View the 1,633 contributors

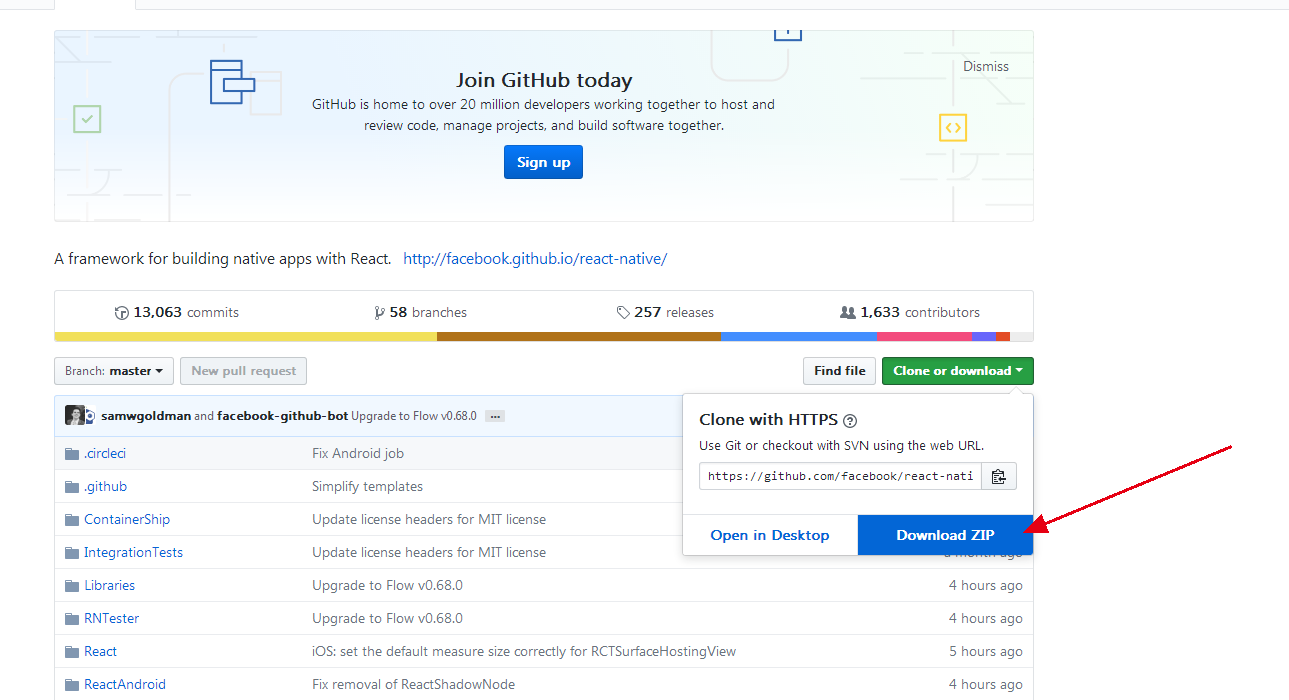[910, 312]
